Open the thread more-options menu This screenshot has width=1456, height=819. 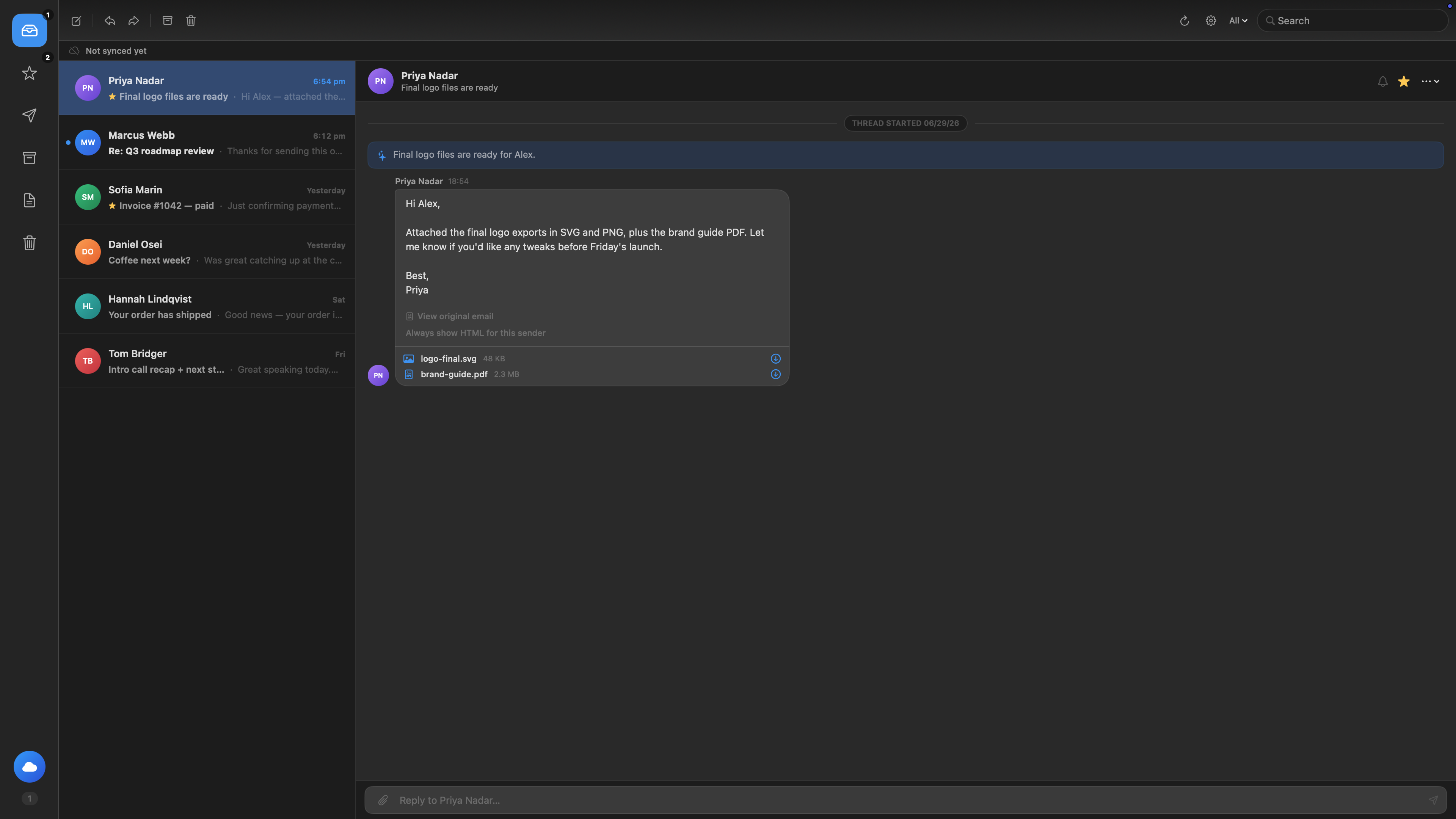coord(1430,82)
